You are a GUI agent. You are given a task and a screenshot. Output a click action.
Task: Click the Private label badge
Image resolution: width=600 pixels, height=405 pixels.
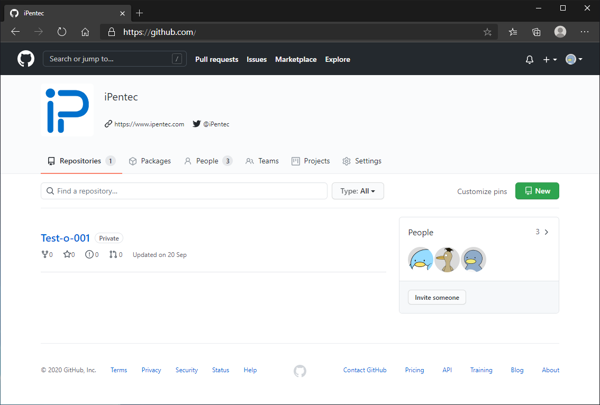coord(109,238)
